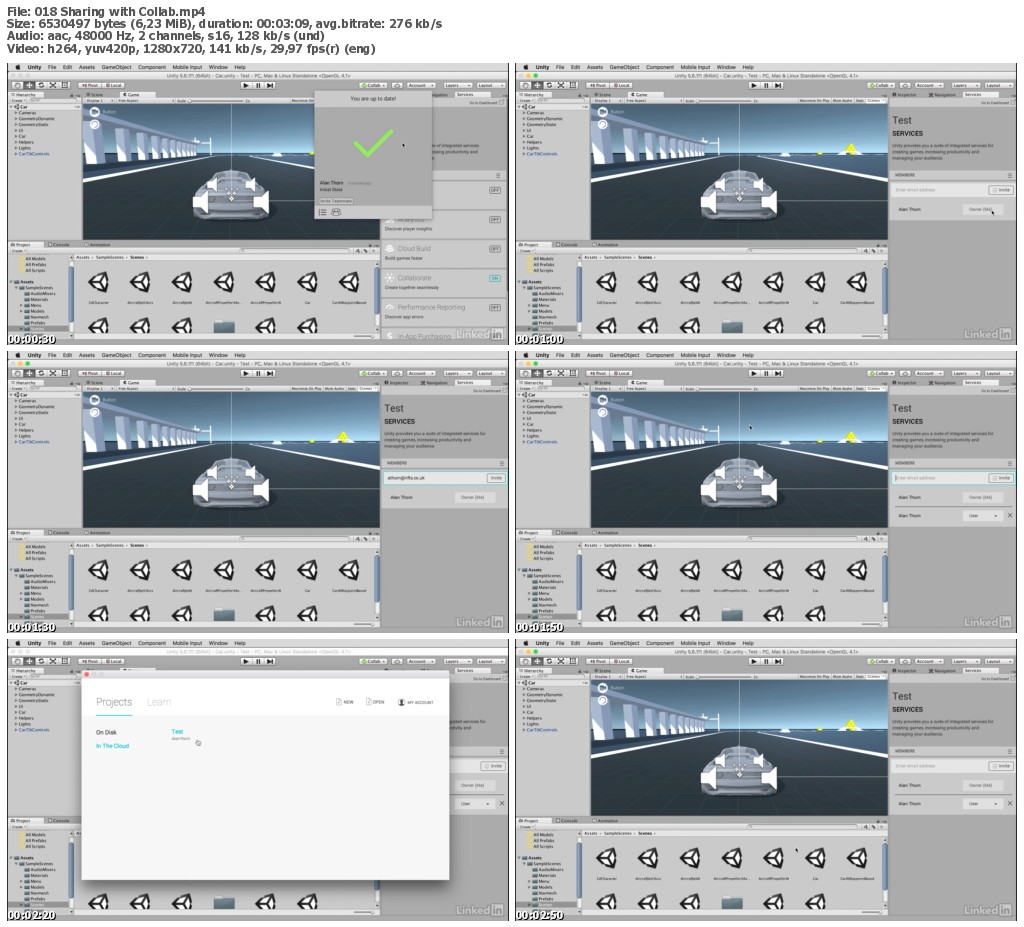The image size is (1024, 927).
Task: Select 2dCharacter scene asset in 00:01:30 frame
Action: click(x=98, y=575)
